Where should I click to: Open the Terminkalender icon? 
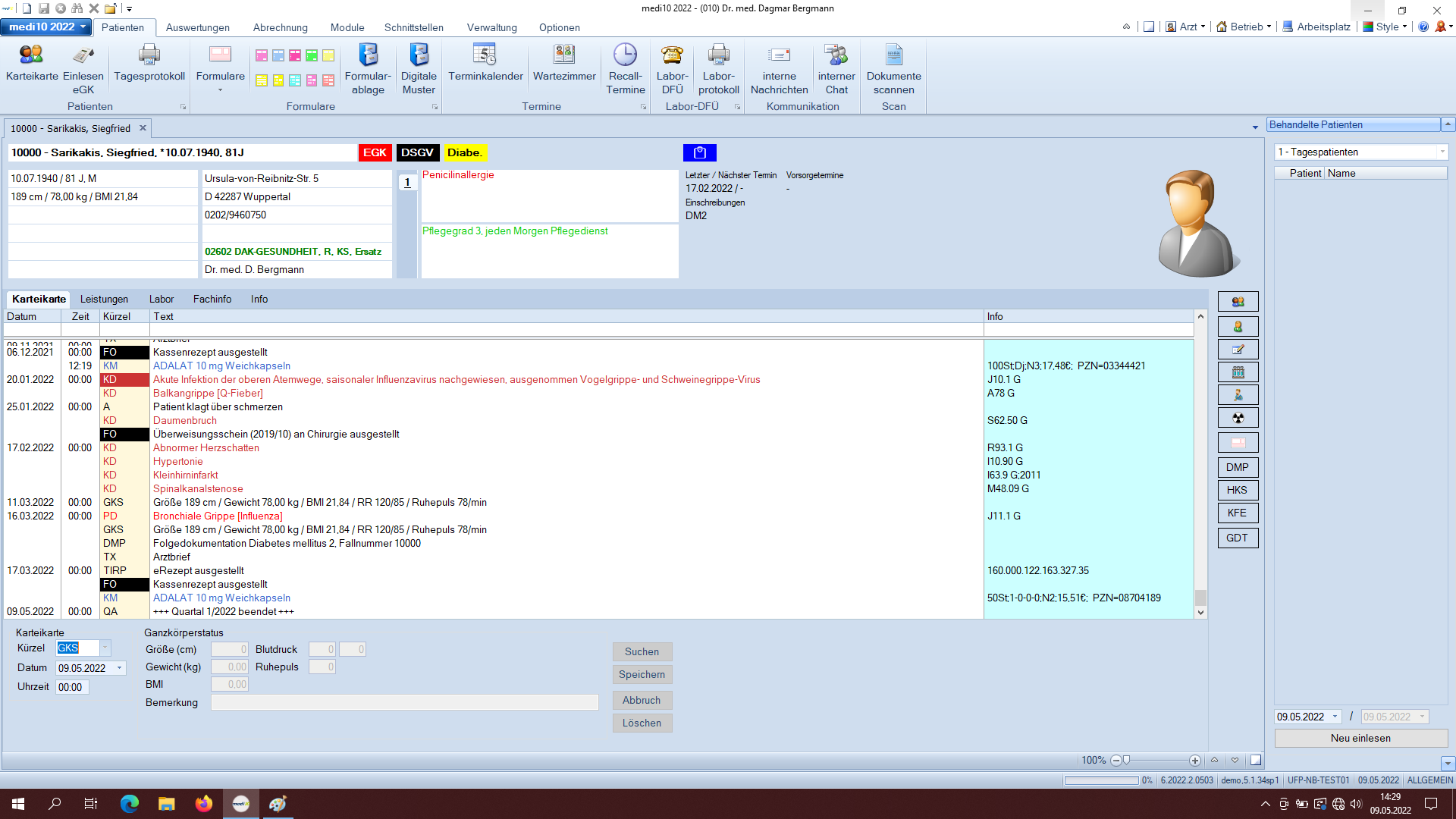485,55
